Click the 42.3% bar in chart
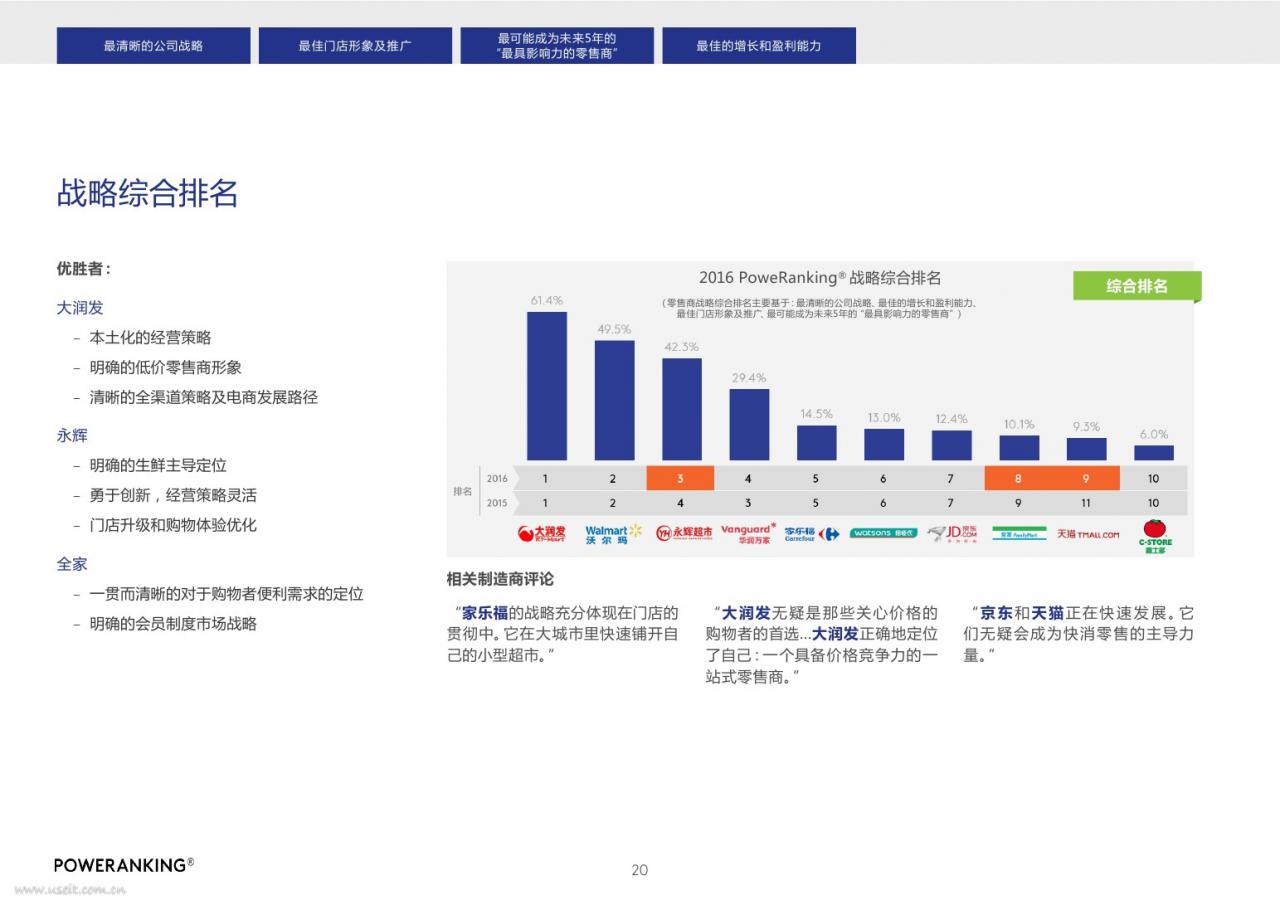Image resolution: width=1280 pixels, height=905 pixels. click(682, 409)
